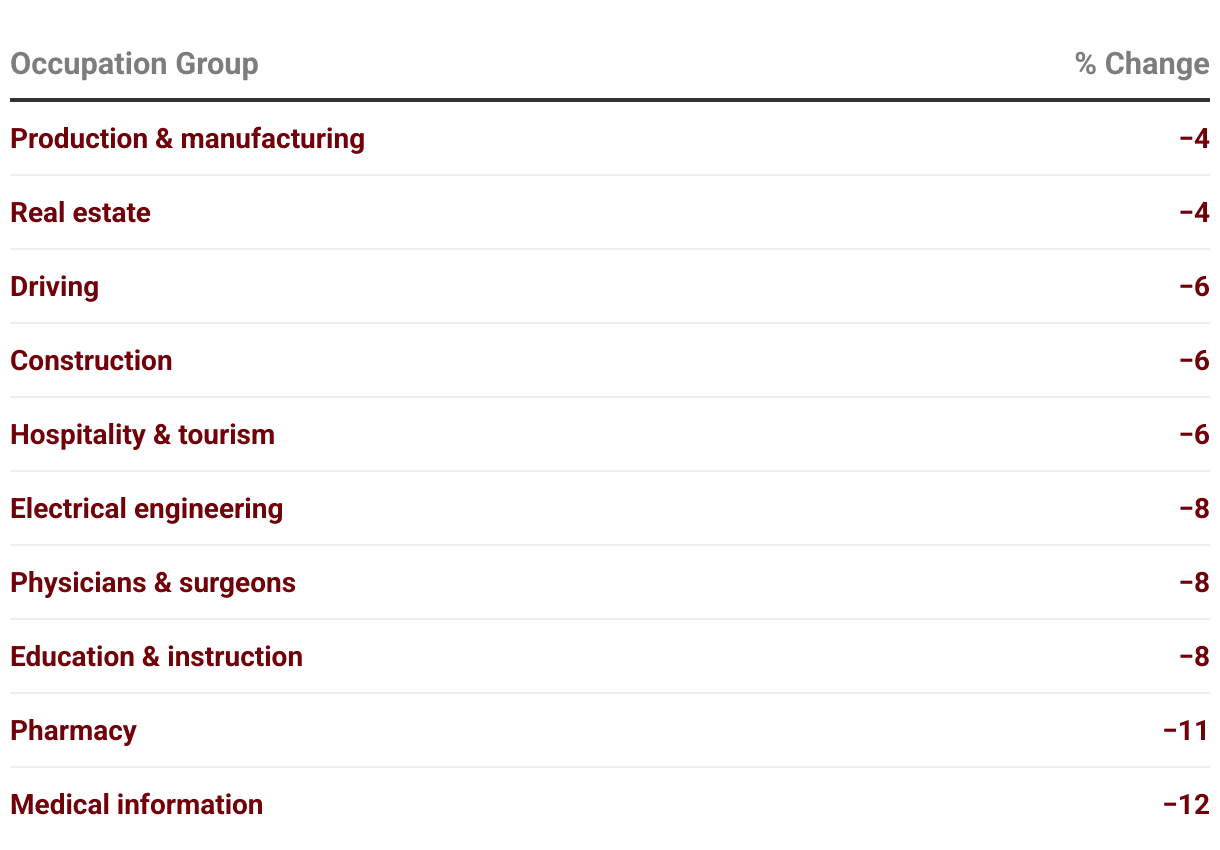Viewport: 1220px width, 850px height.
Task: Click the −6 value for Driving
Action: pos(1194,286)
